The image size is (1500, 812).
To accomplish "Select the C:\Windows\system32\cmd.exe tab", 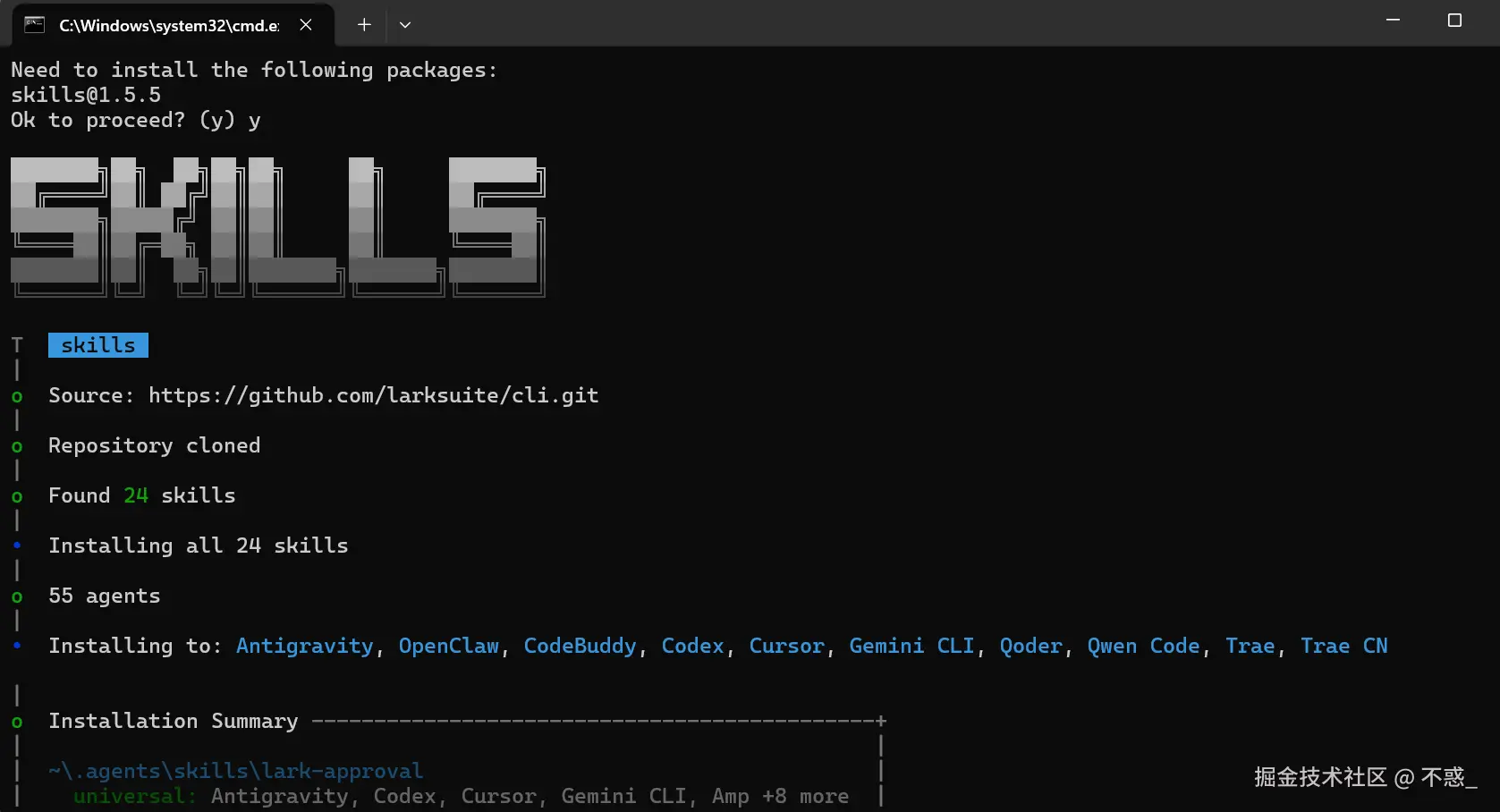I will 174,25.
